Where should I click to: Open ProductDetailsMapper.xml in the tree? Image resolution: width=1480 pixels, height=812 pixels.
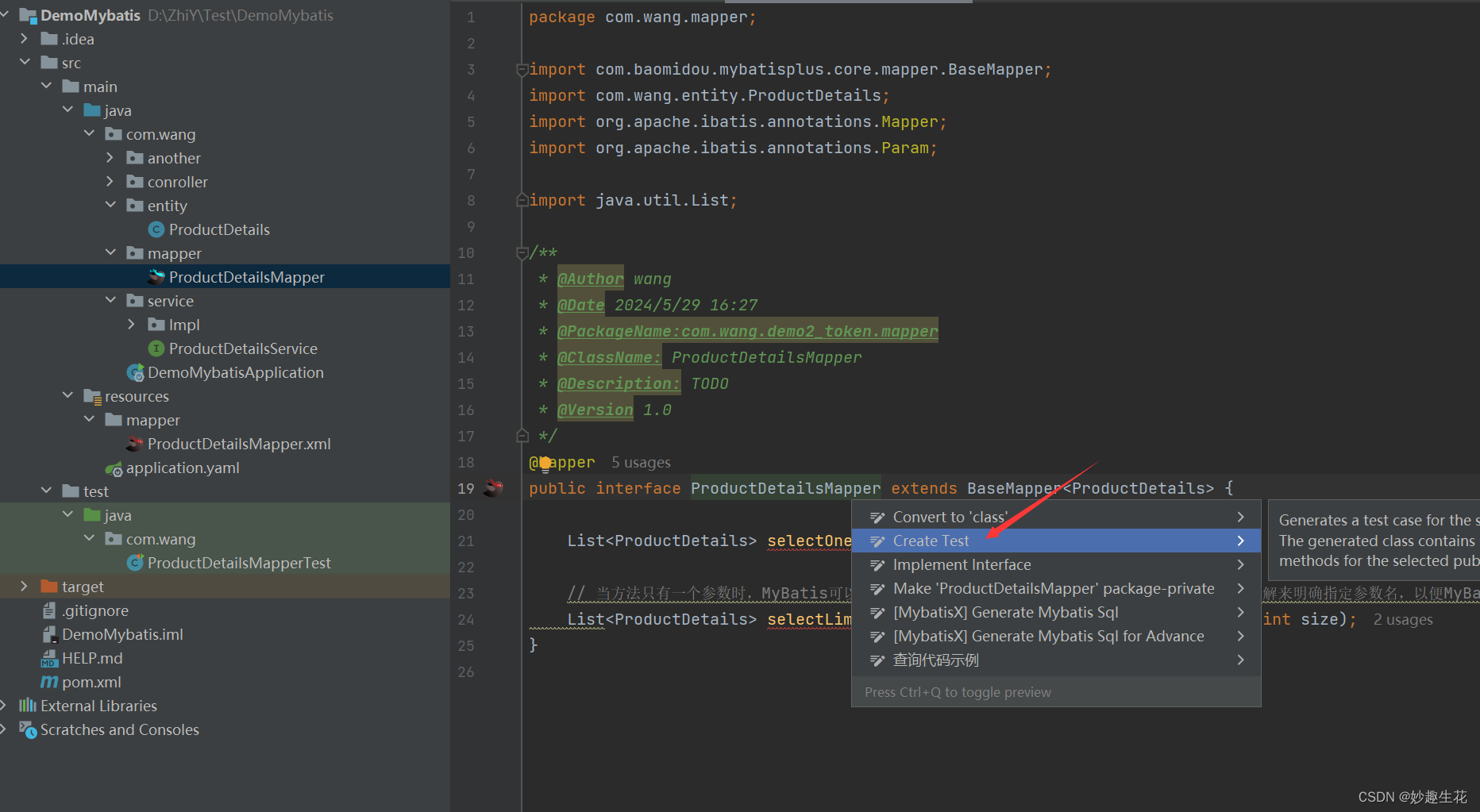point(239,444)
